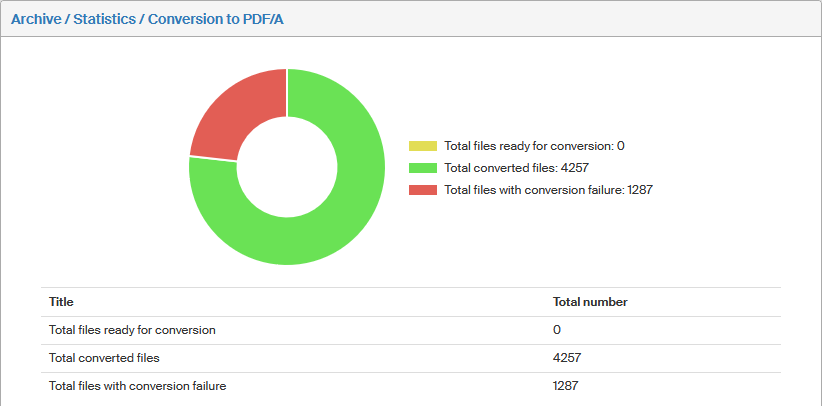This screenshot has height=406, width=822.
Task: Toggle the yellow legend swatch for ready files
Action: [423, 146]
